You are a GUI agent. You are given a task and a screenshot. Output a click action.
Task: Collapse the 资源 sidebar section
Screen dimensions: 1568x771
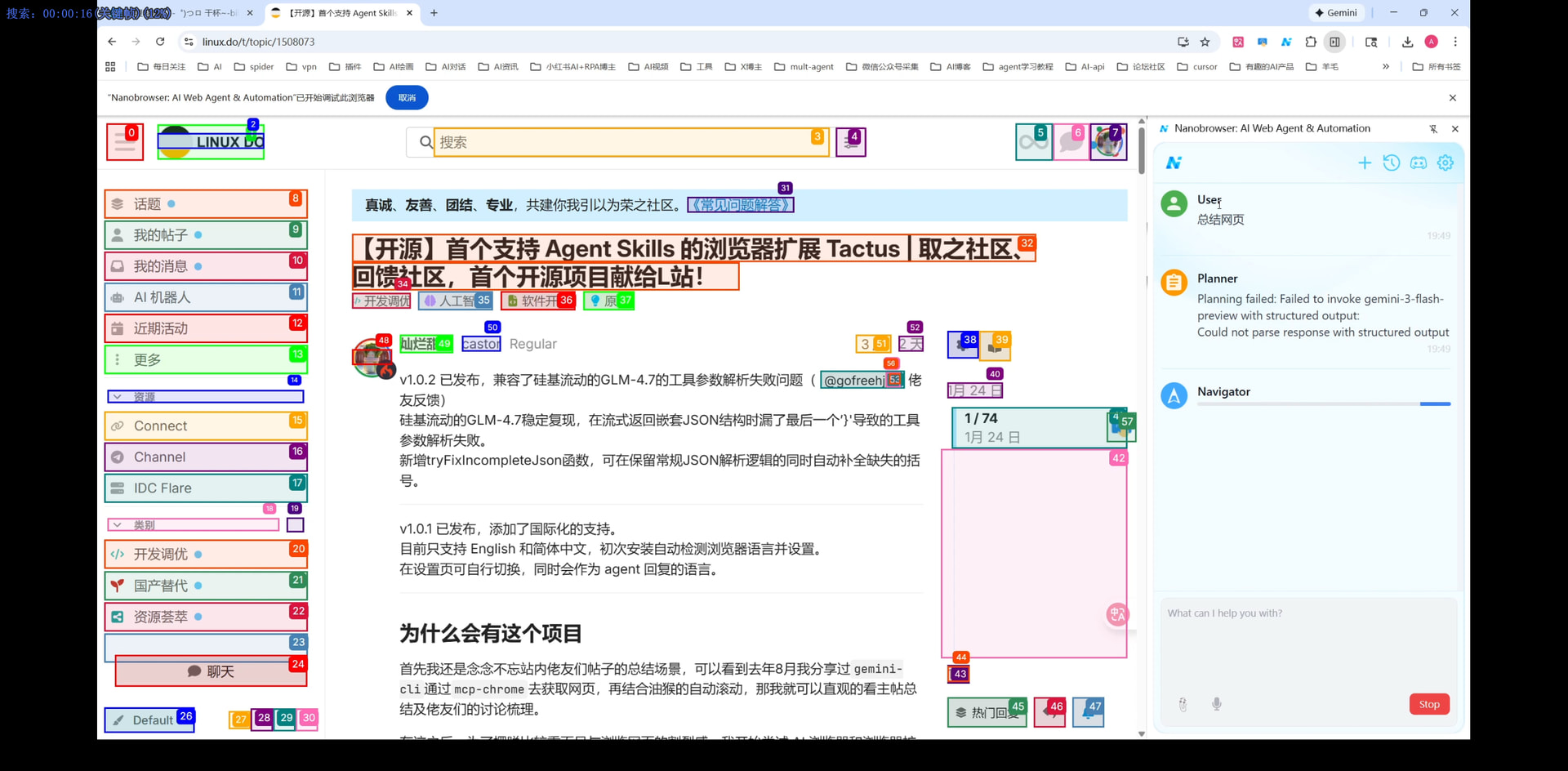click(206, 397)
